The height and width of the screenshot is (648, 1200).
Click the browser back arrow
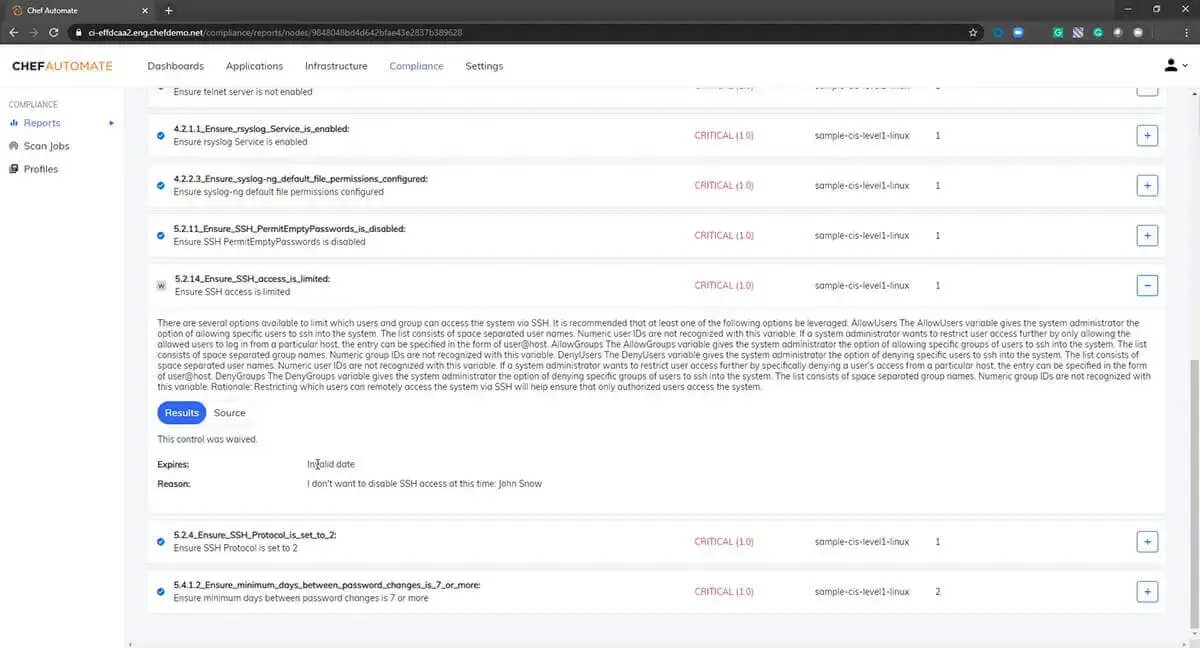tap(13, 32)
